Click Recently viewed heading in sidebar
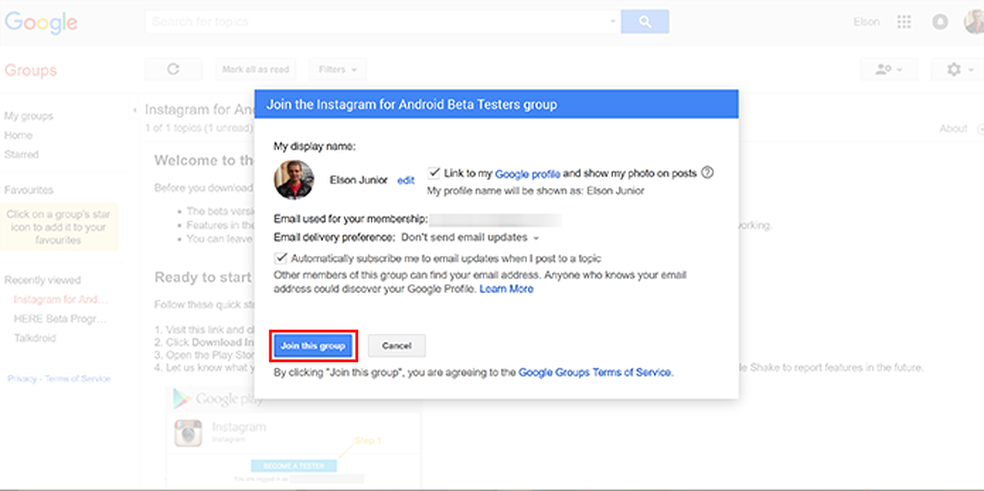Screen dimensions: 984x491 (42, 280)
